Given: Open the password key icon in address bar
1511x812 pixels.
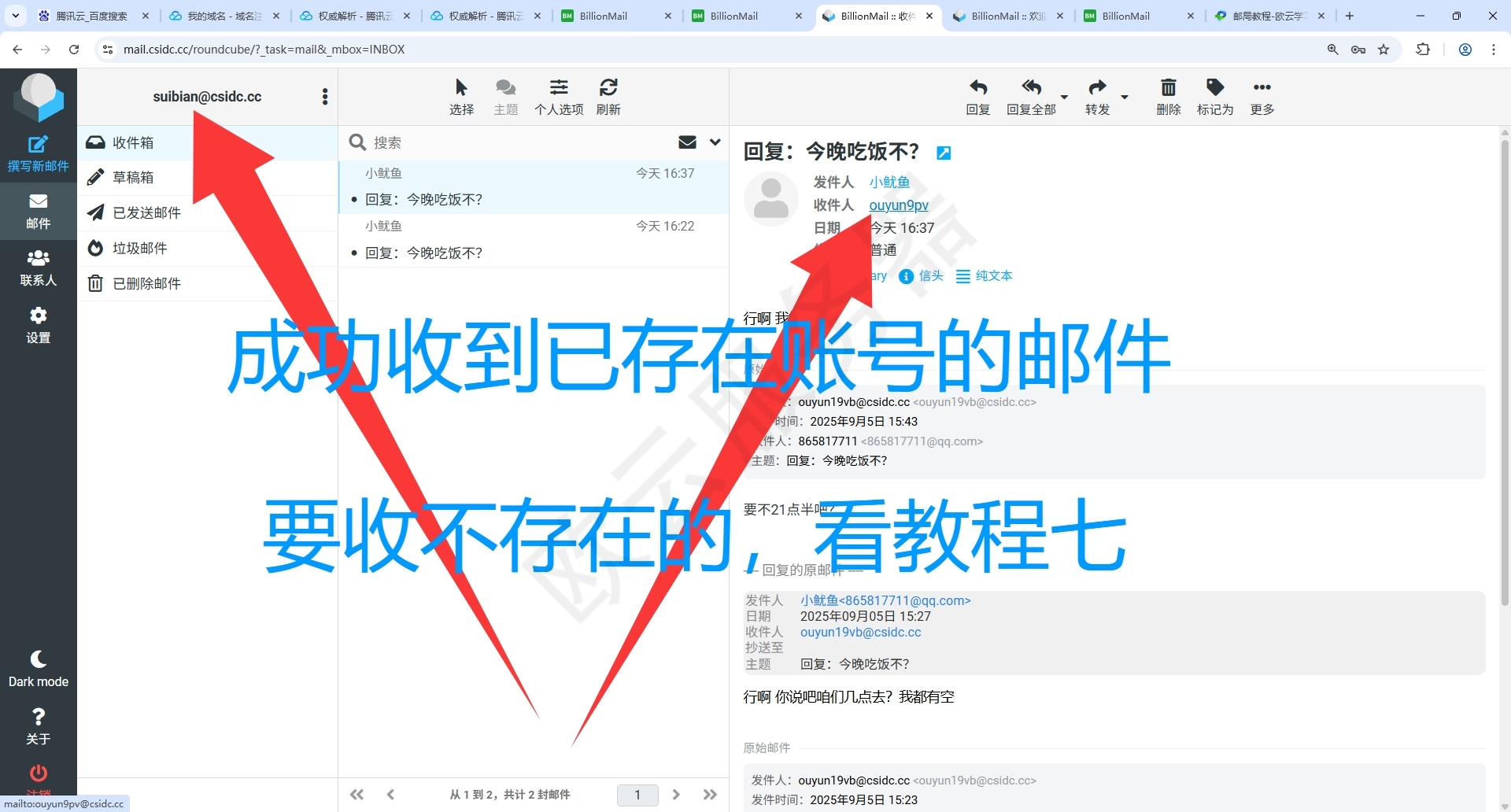Looking at the screenshot, I should tap(1358, 50).
